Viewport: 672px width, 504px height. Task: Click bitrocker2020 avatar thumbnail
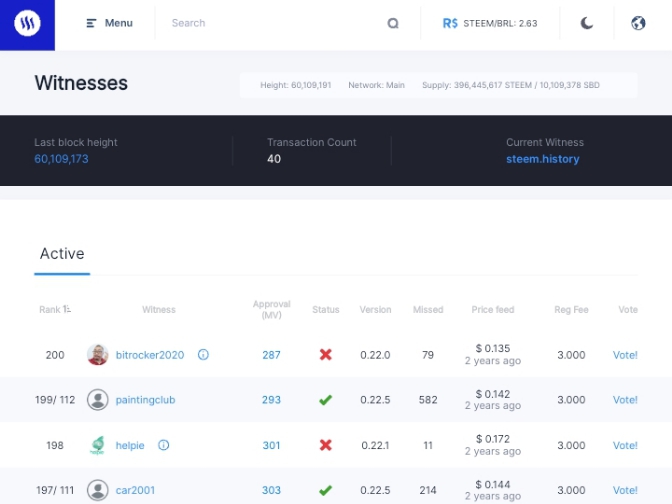click(x=98, y=355)
